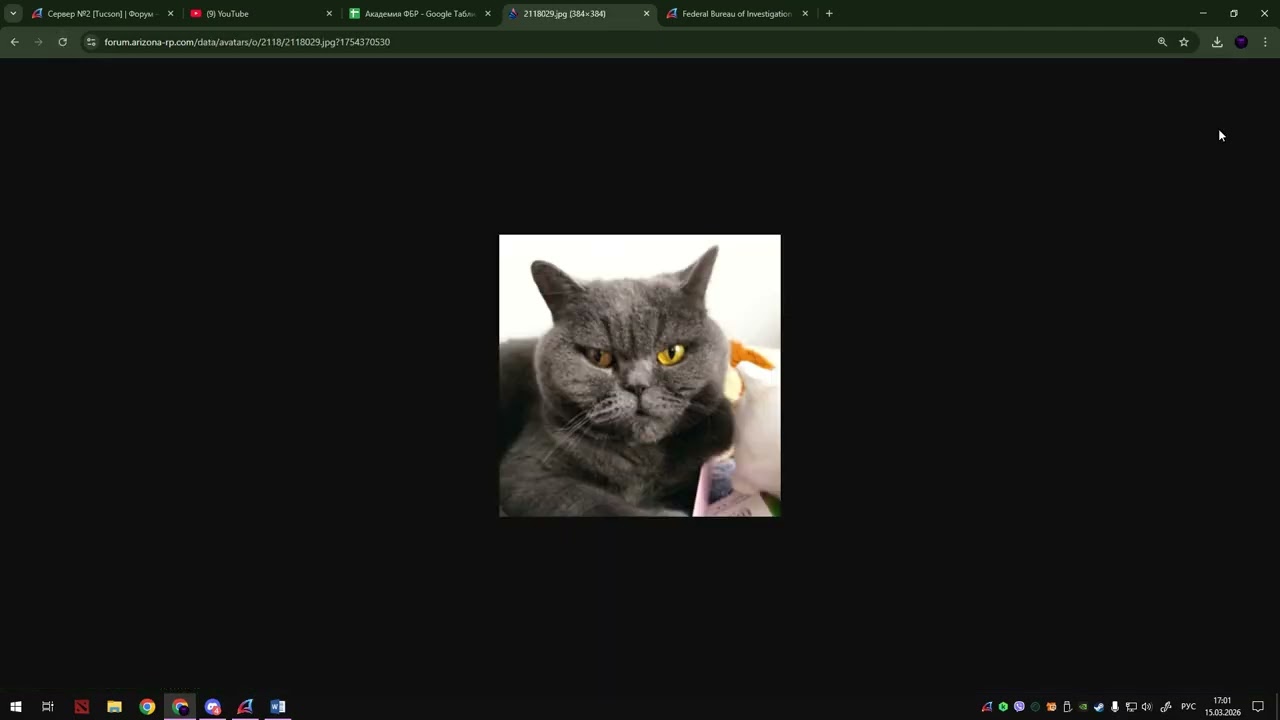Bookmark this page with the star
This screenshot has height=720, width=1280.
coord(1184,42)
